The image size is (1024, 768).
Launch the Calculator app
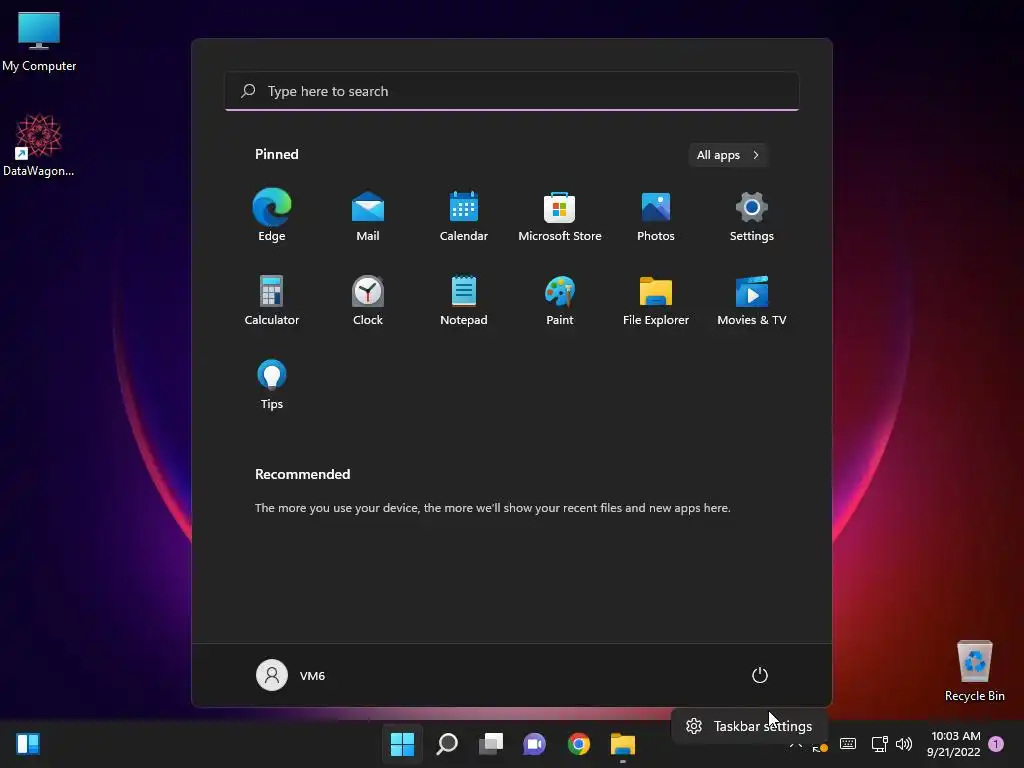coord(272,299)
